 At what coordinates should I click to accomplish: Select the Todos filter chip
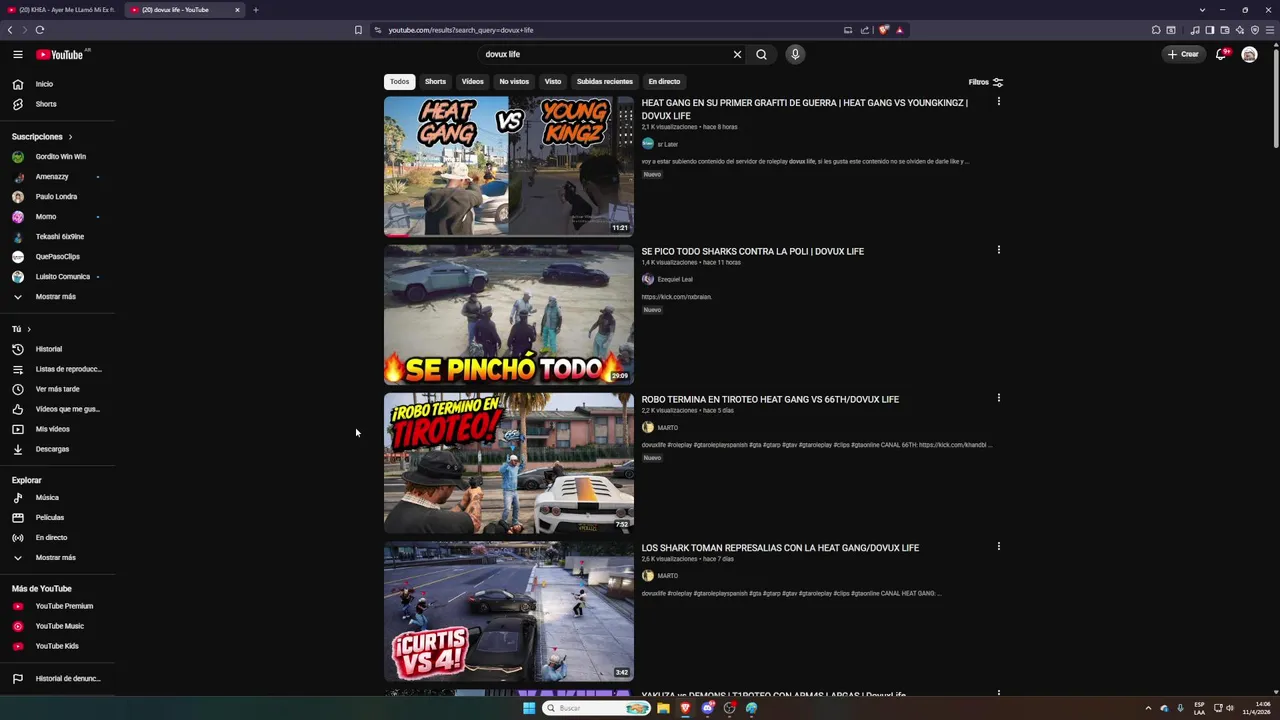click(399, 81)
